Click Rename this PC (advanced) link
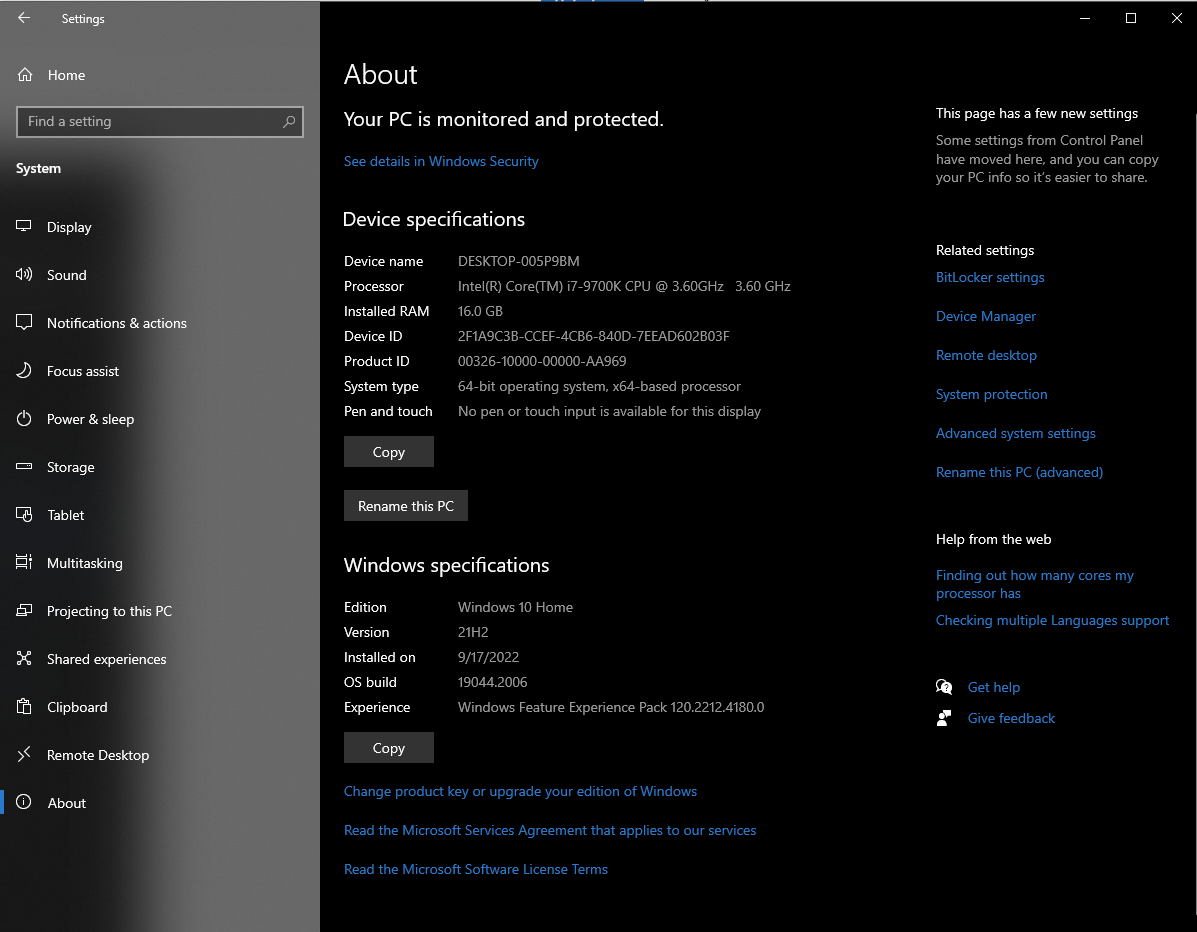Image resolution: width=1197 pixels, height=932 pixels. [1019, 472]
